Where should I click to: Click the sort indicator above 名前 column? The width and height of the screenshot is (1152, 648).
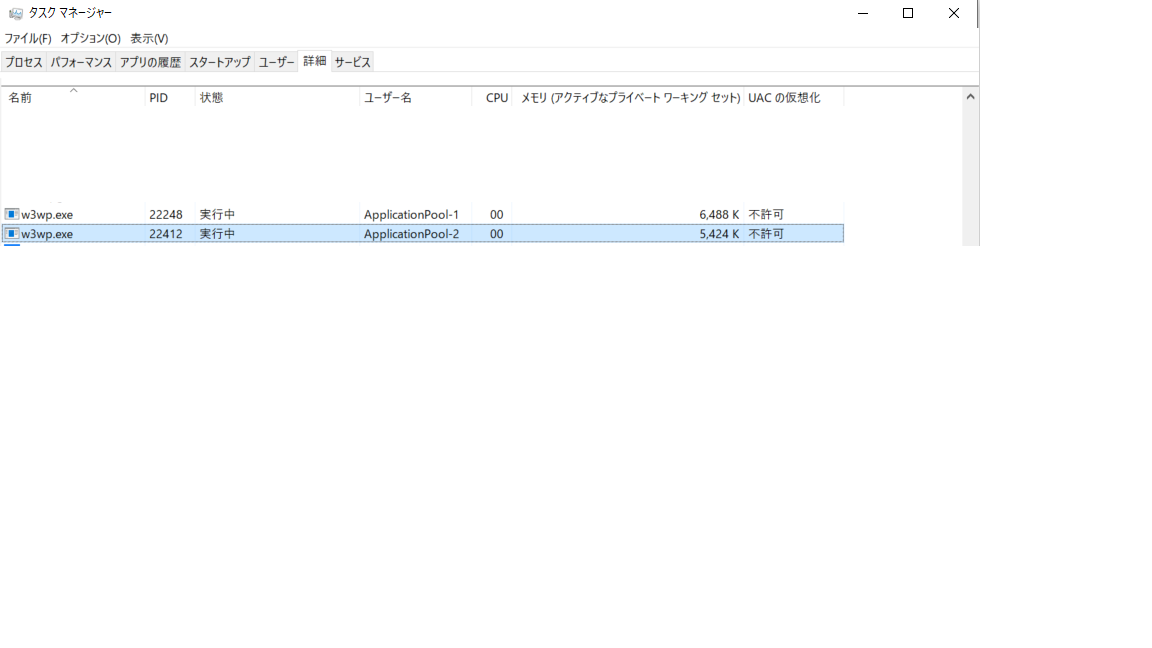72,90
